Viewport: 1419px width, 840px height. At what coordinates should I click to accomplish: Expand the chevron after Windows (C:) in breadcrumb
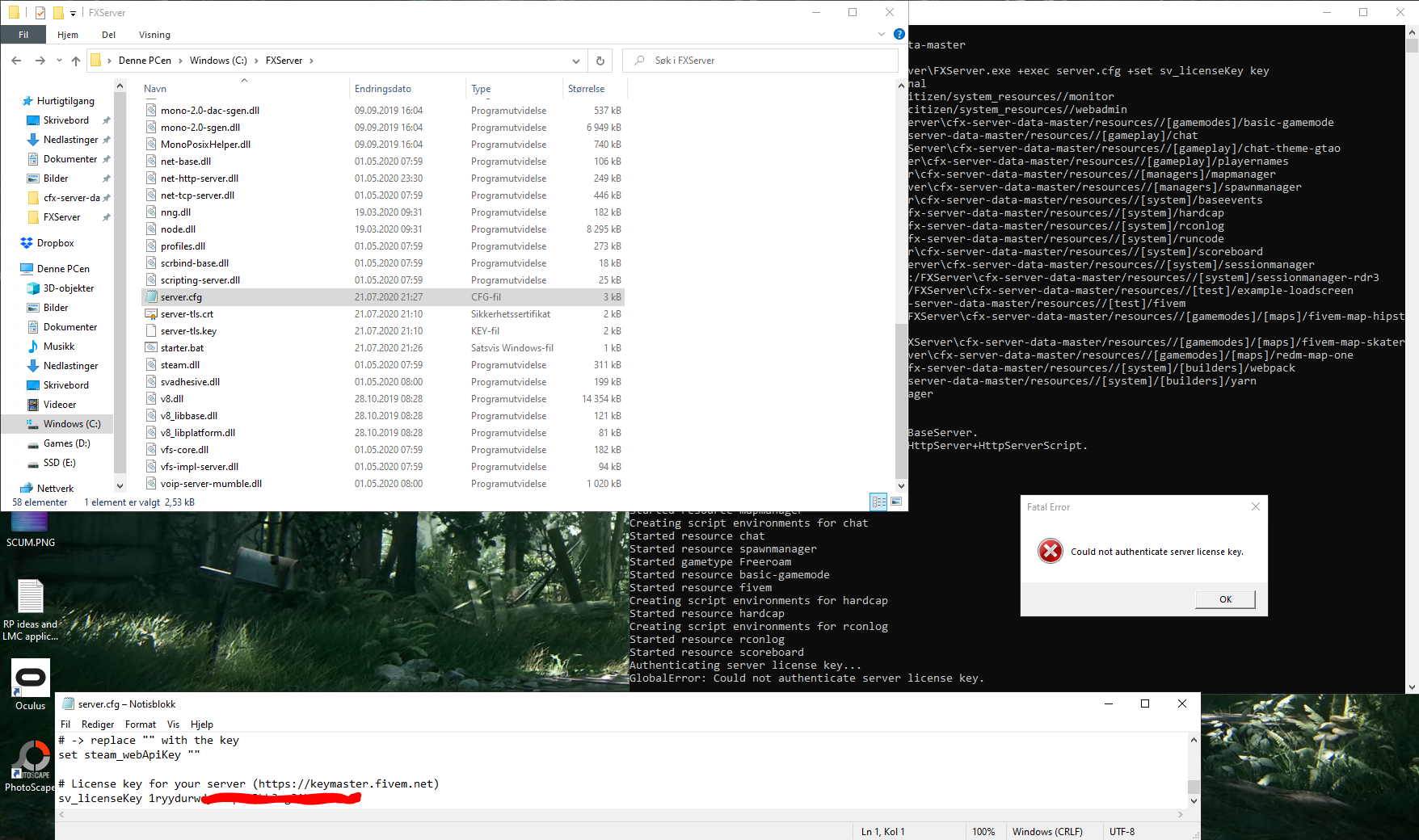(256, 61)
